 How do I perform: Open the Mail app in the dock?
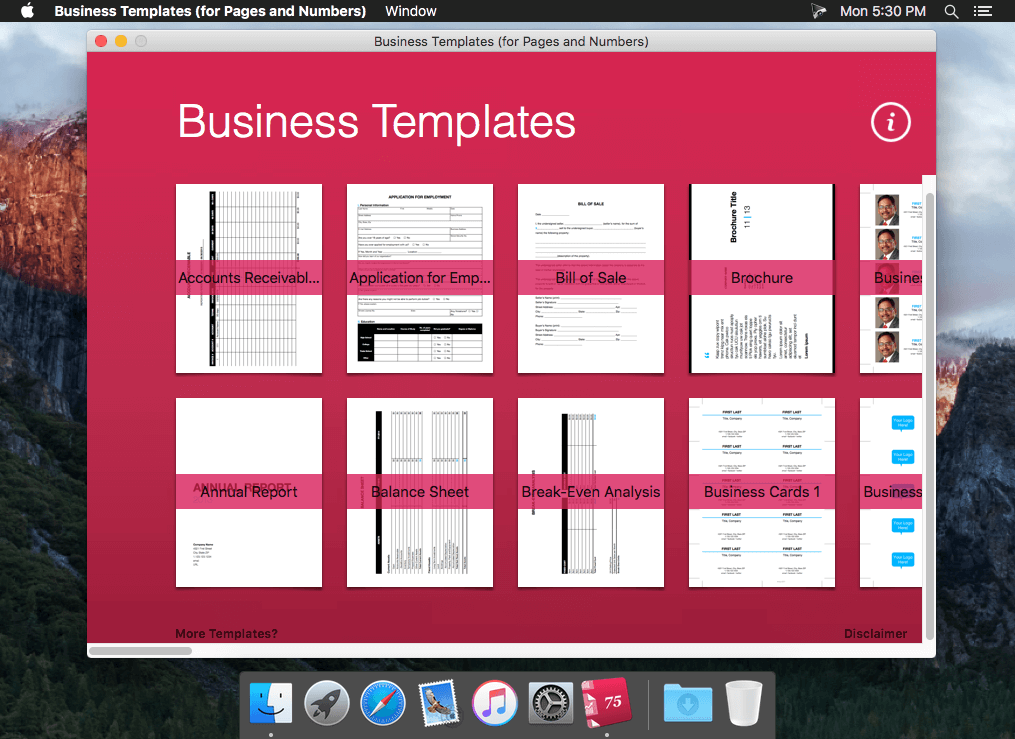(438, 703)
